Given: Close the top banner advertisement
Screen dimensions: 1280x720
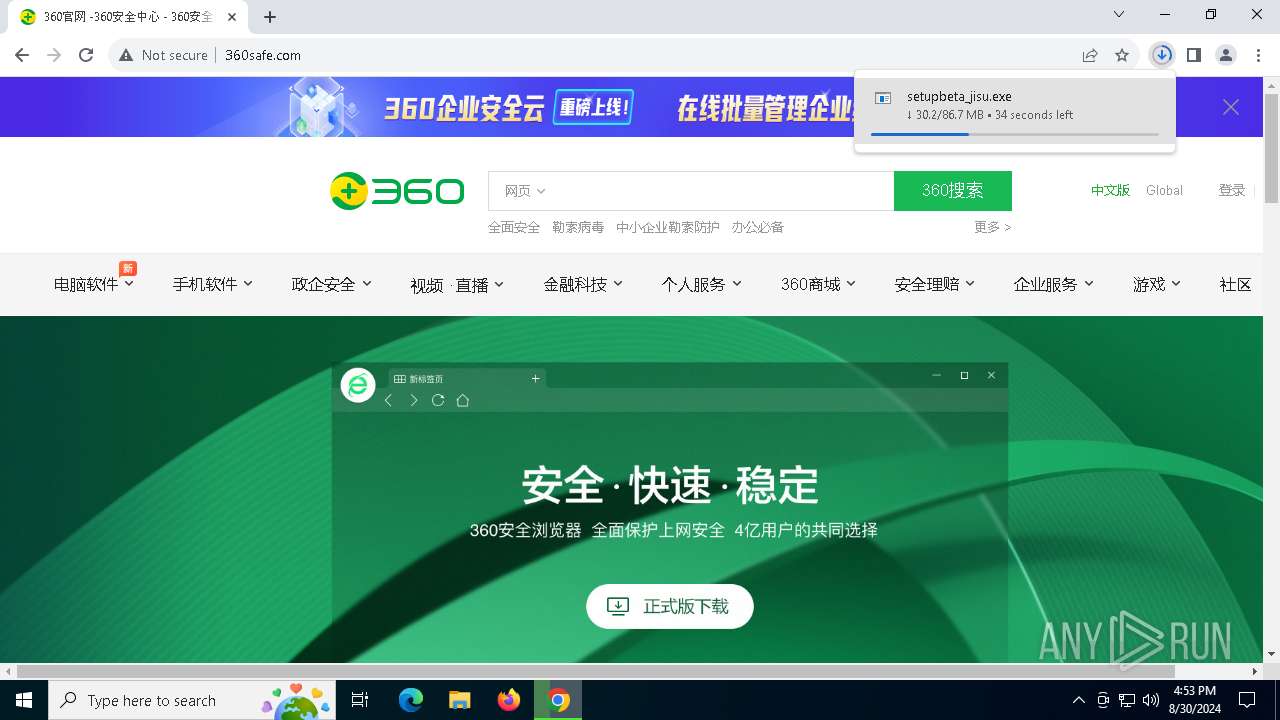Looking at the screenshot, I should point(1231,107).
